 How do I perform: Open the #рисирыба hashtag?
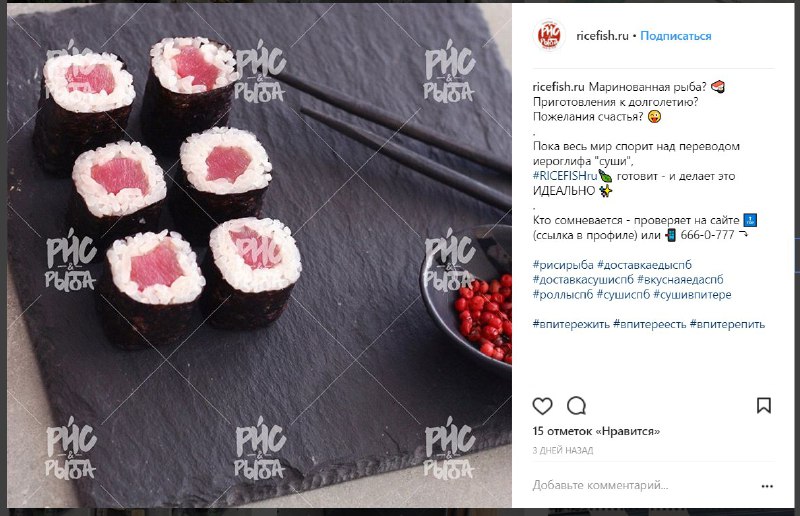pyautogui.click(x=563, y=265)
